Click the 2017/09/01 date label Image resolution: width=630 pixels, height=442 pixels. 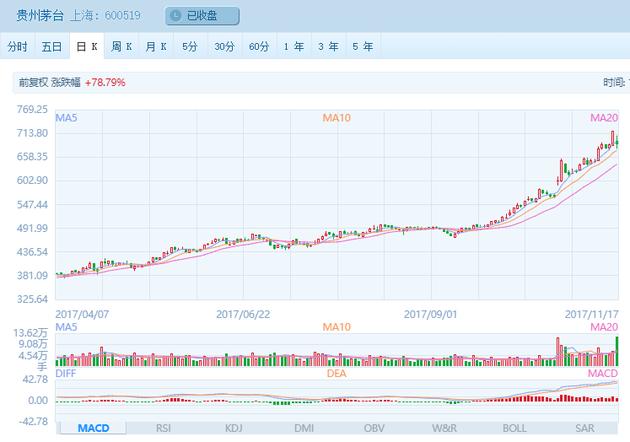coord(430,314)
